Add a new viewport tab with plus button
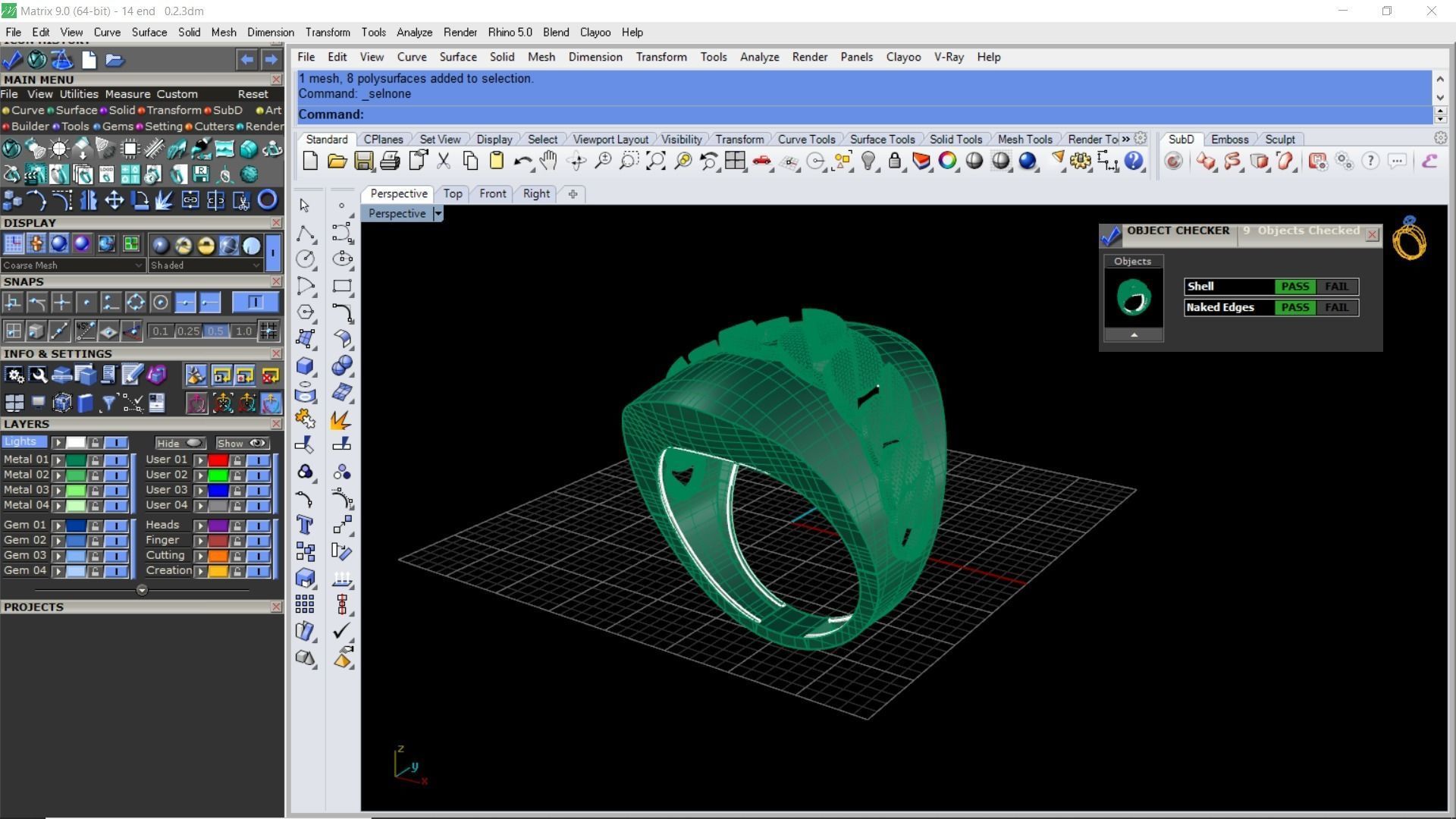This screenshot has width=1456, height=819. pyautogui.click(x=573, y=193)
